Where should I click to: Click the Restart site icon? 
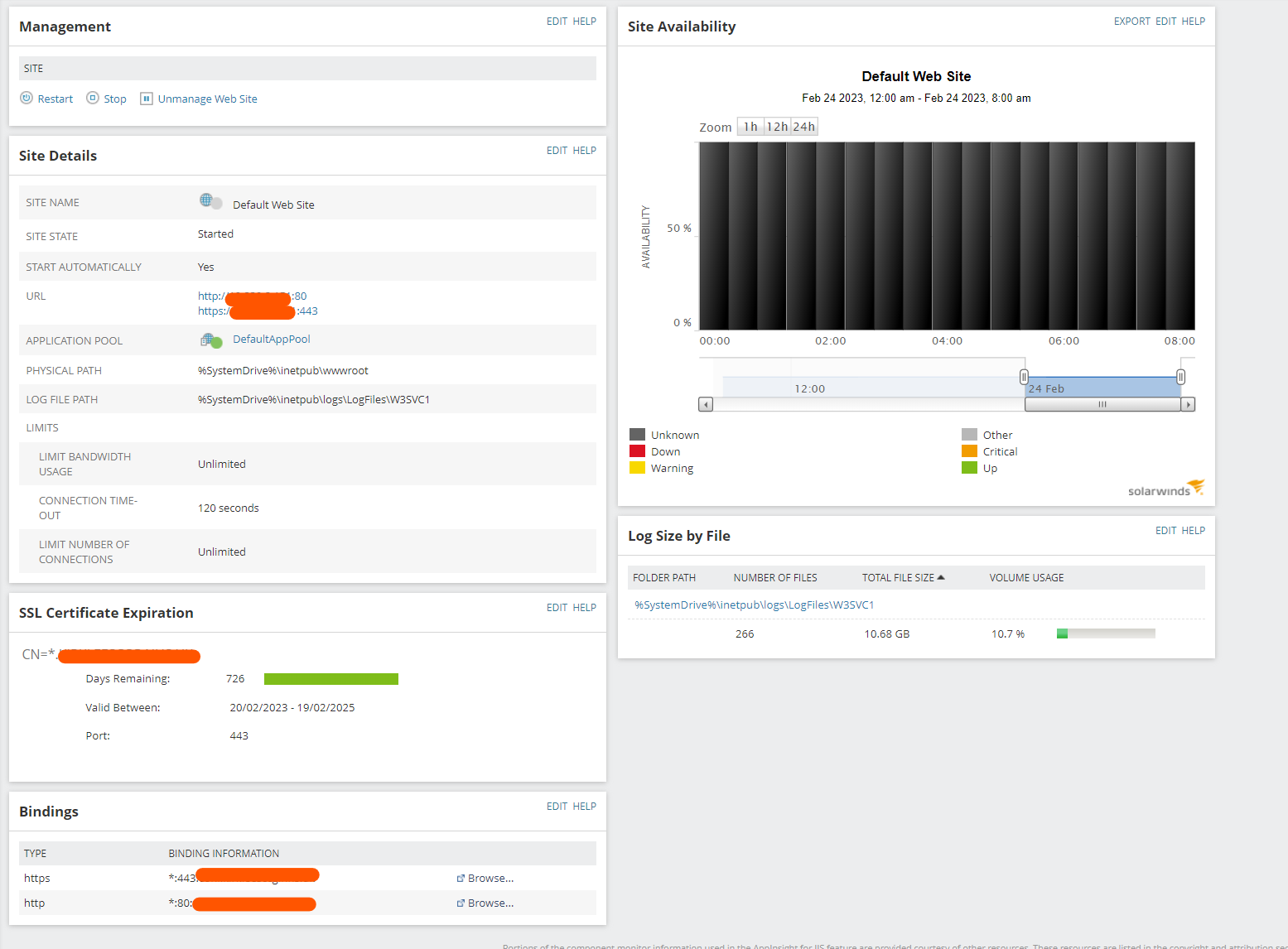coord(27,98)
